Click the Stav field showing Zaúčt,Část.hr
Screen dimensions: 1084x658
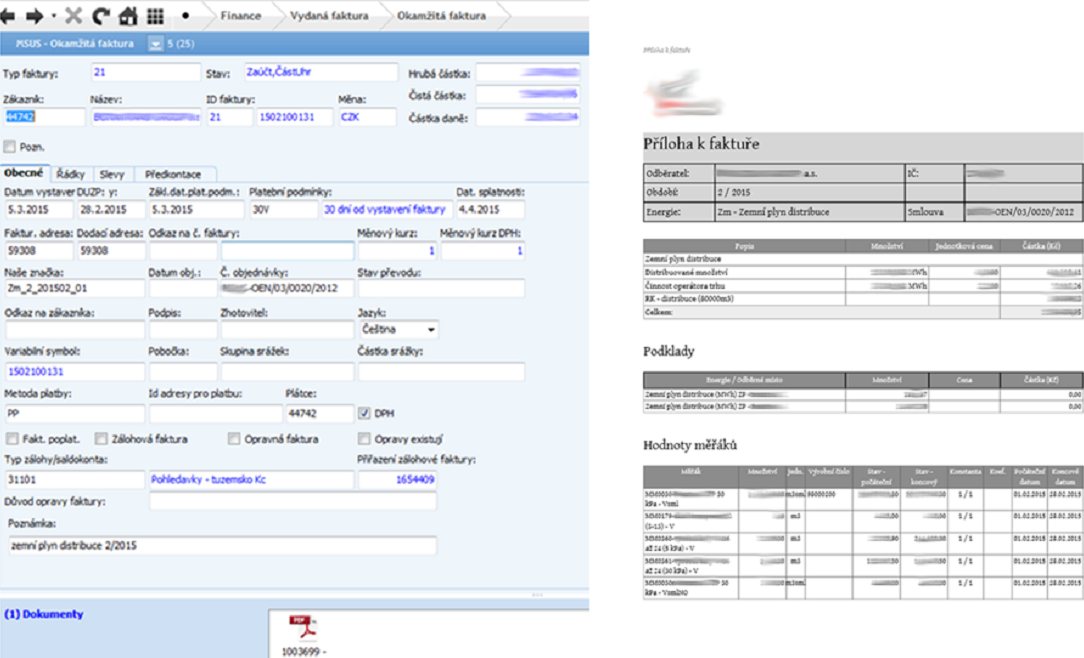tap(321, 72)
